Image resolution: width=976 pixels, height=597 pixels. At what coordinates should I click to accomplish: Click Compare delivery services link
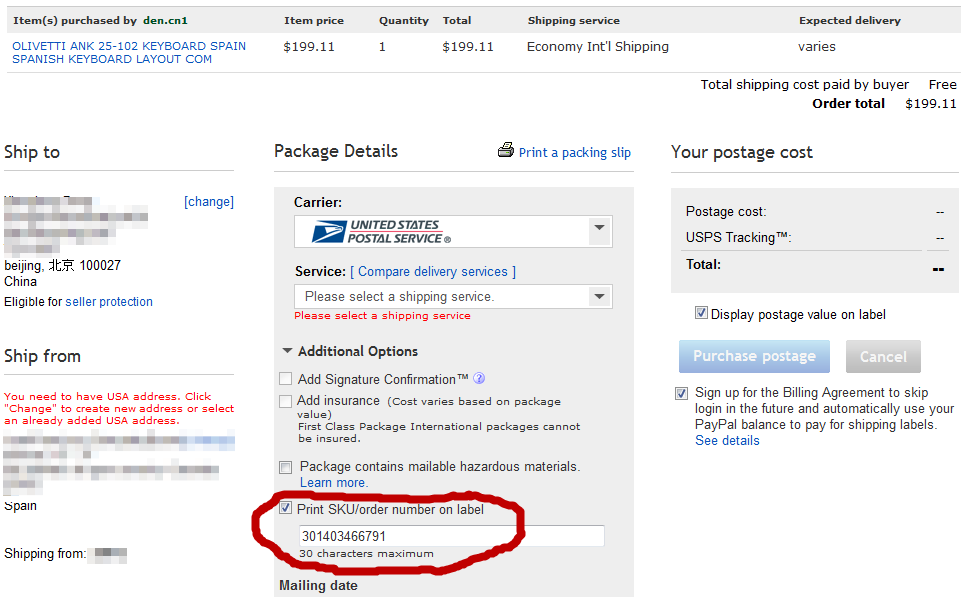[433, 271]
